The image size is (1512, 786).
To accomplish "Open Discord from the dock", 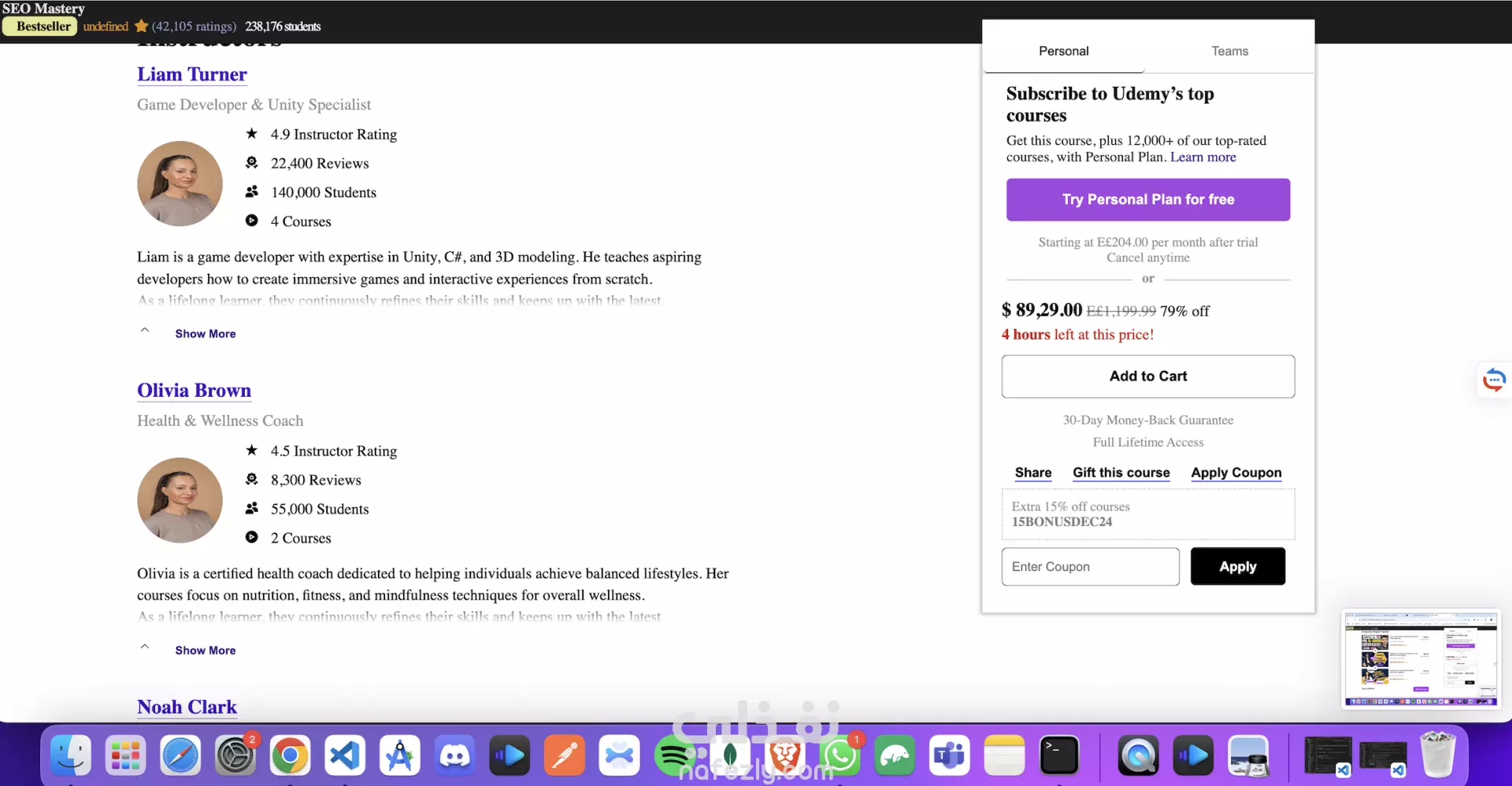I will coord(454,756).
